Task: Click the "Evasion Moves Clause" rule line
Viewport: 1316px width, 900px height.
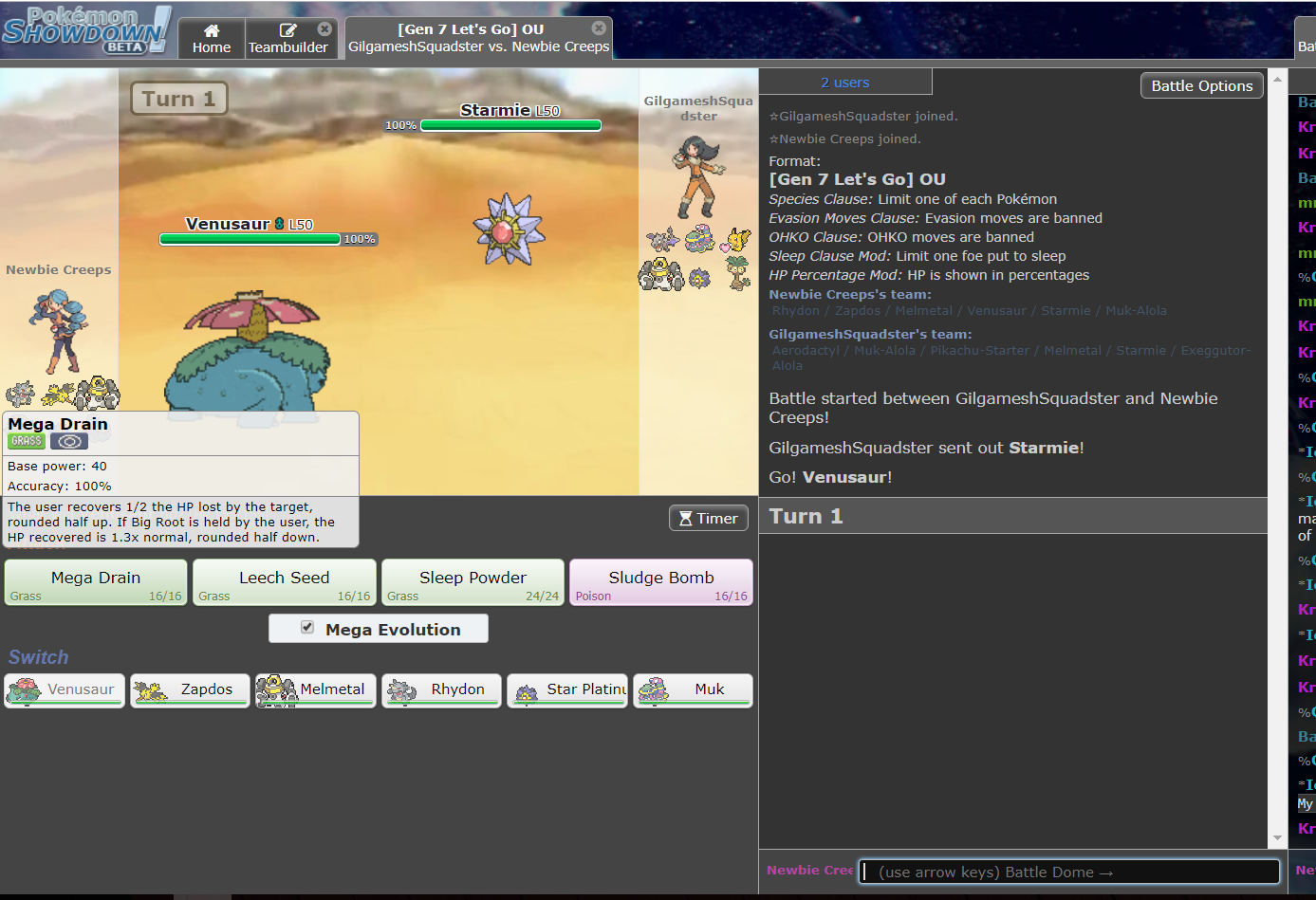Action: pyautogui.click(x=936, y=218)
